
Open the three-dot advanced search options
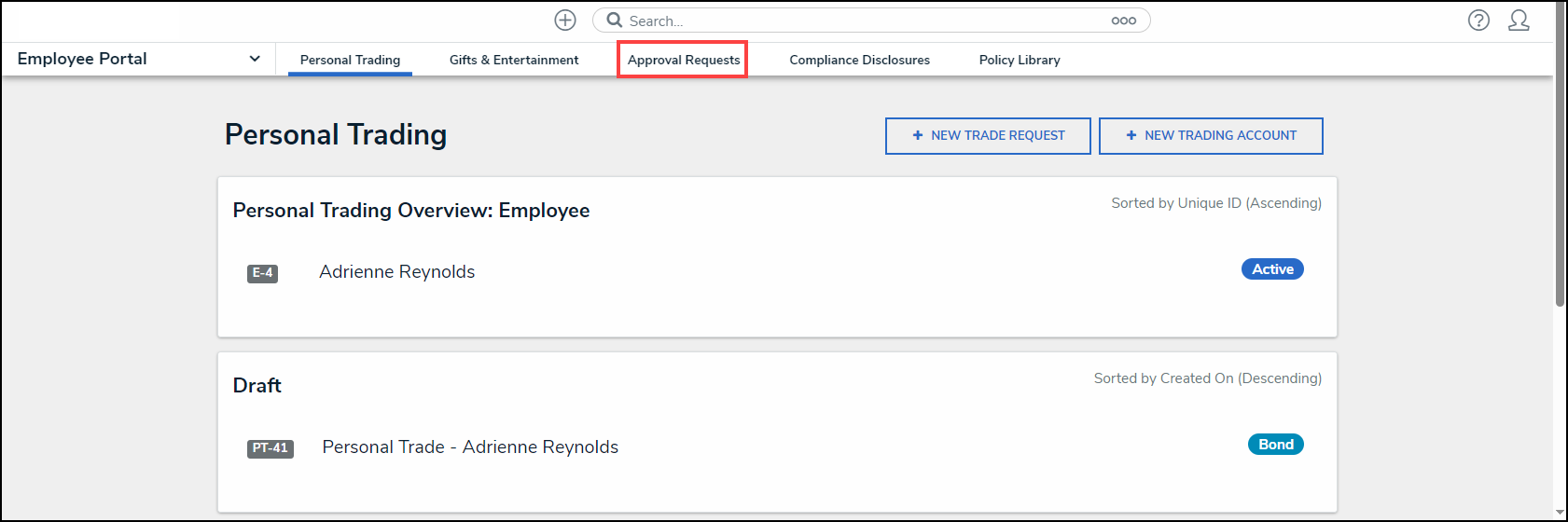coord(1123,21)
